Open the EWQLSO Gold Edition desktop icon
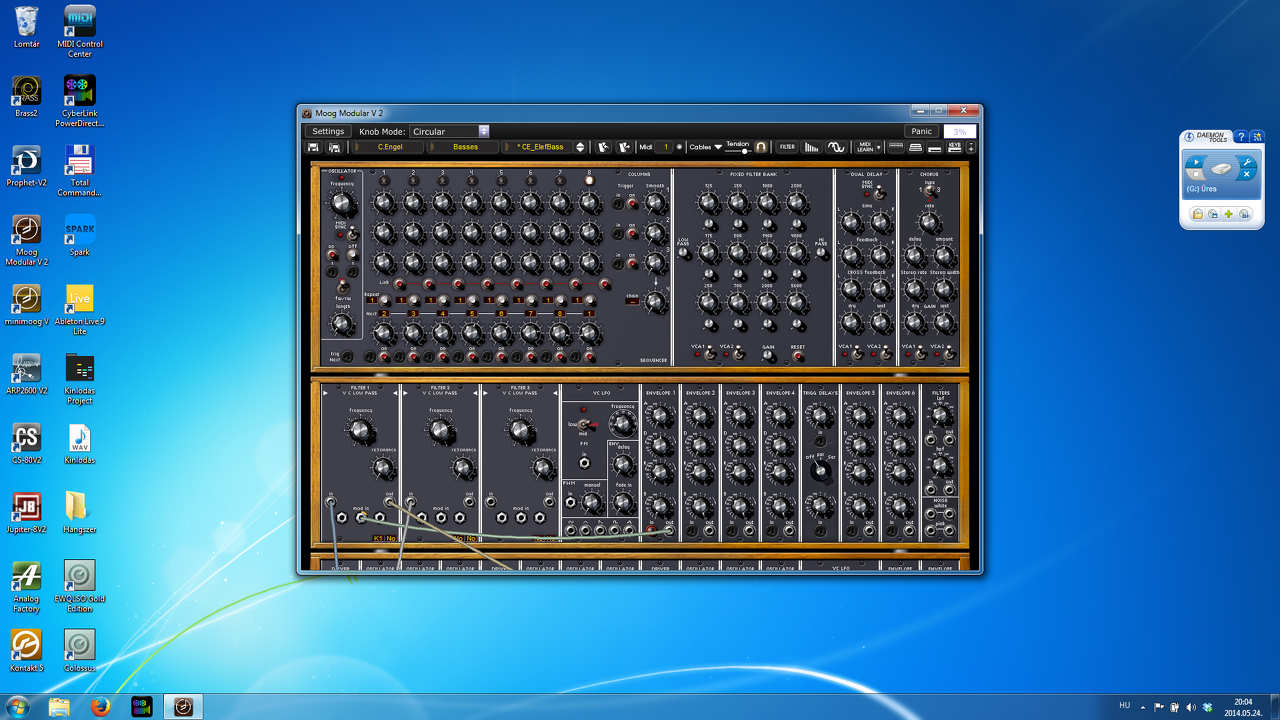The width and height of the screenshot is (1280, 720). coord(80,586)
